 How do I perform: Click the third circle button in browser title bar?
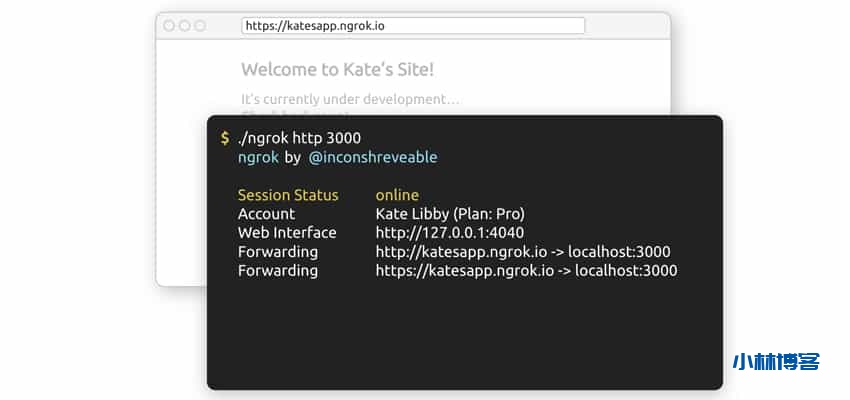click(x=200, y=26)
